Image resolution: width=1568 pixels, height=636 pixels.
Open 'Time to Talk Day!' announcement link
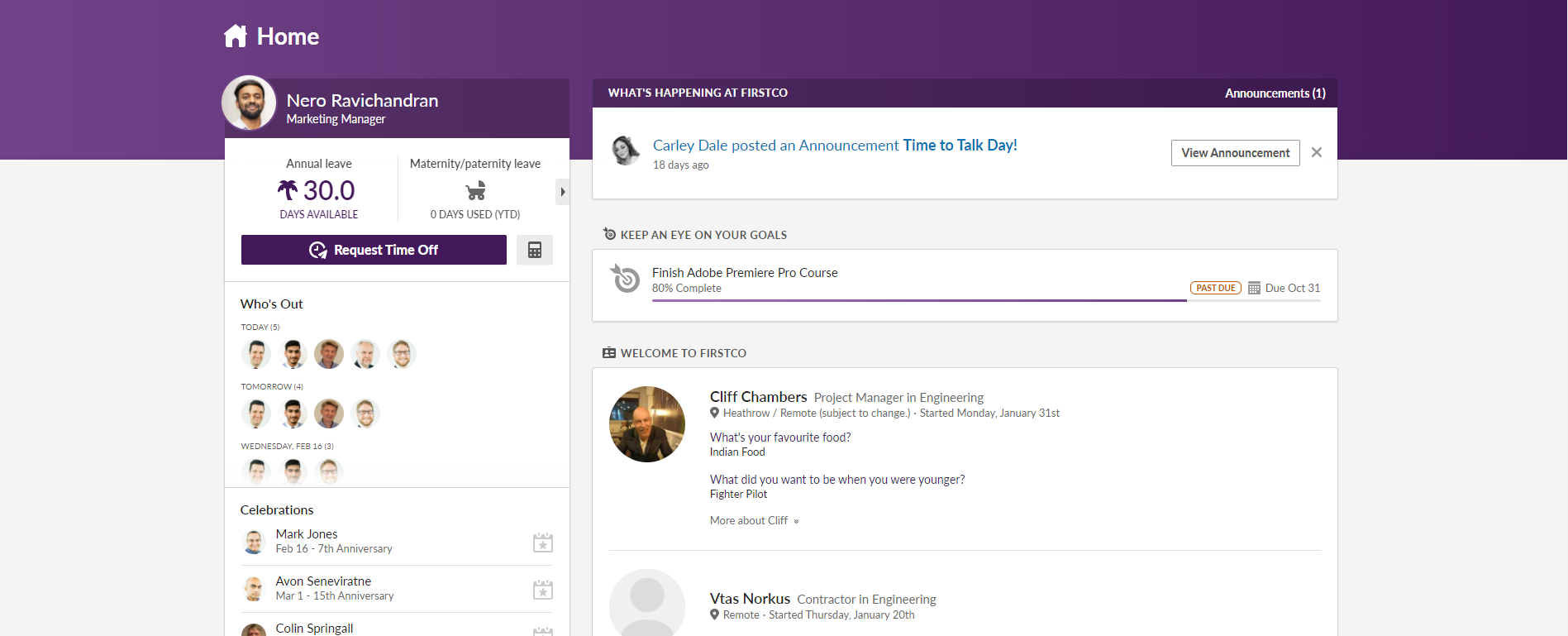pos(960,146)
